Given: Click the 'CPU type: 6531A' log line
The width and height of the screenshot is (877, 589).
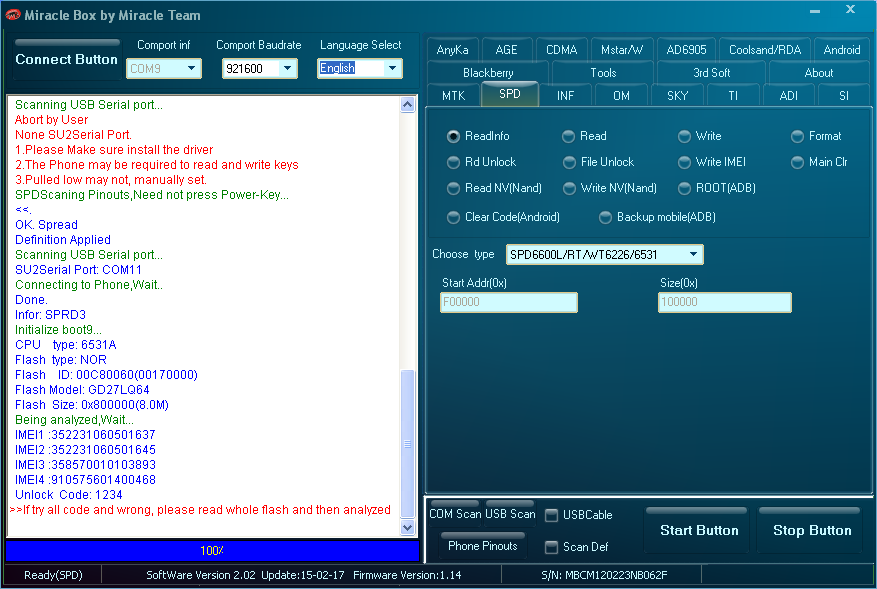Looking at the screenshot, I should click(x=65, y=345).
